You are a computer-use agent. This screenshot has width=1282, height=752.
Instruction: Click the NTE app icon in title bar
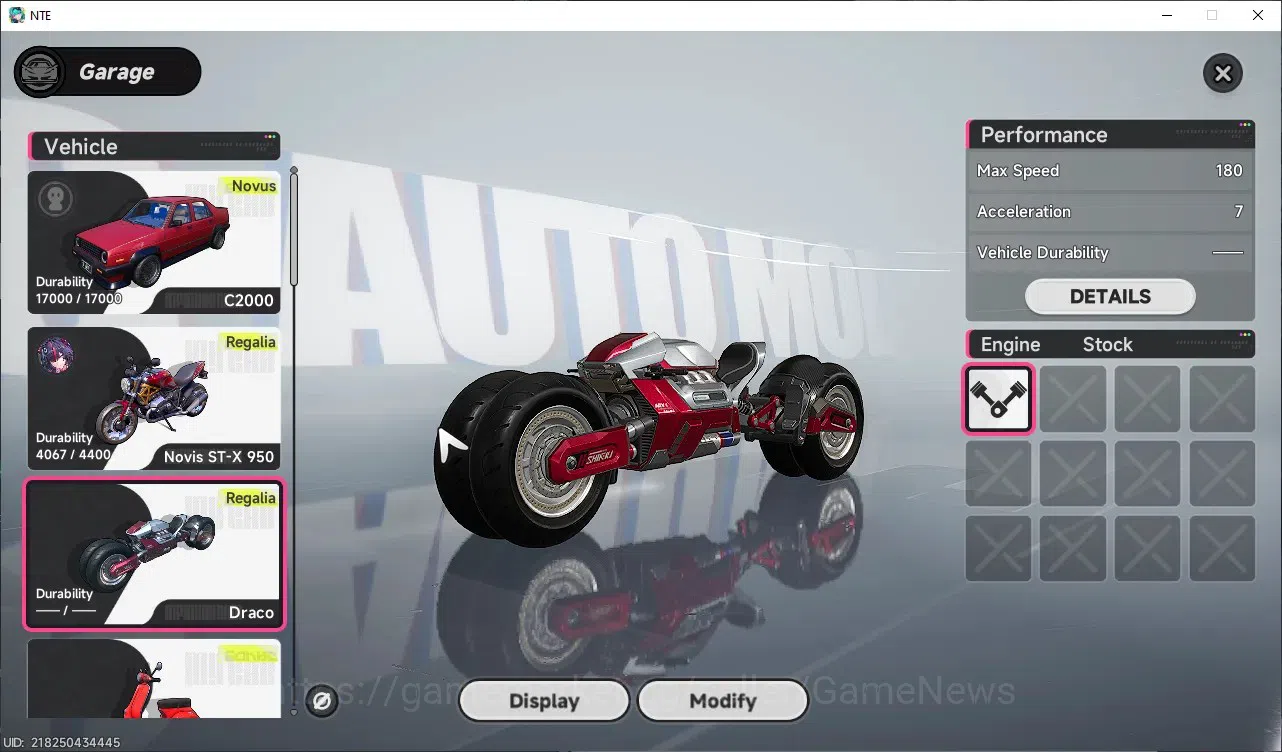[16, 15]
